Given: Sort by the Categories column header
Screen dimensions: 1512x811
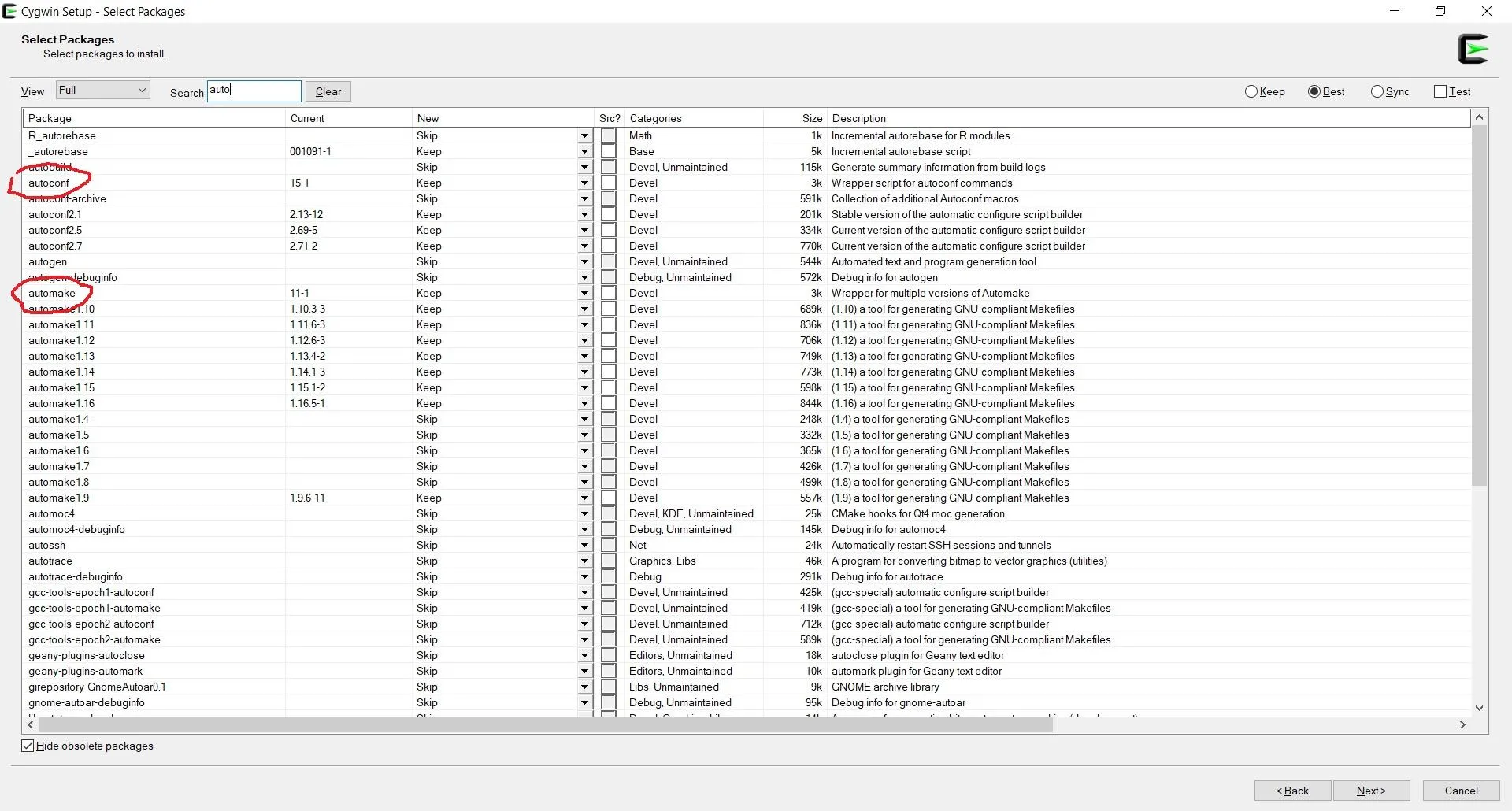Looking at the screenshot, I should click(694, 118).
